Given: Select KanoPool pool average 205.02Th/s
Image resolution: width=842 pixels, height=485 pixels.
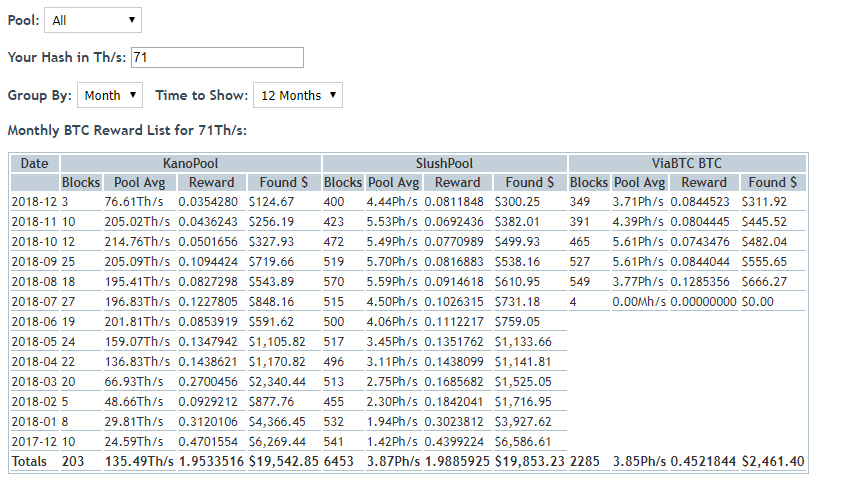Looking at the screenshot, I should click(137, 222).
